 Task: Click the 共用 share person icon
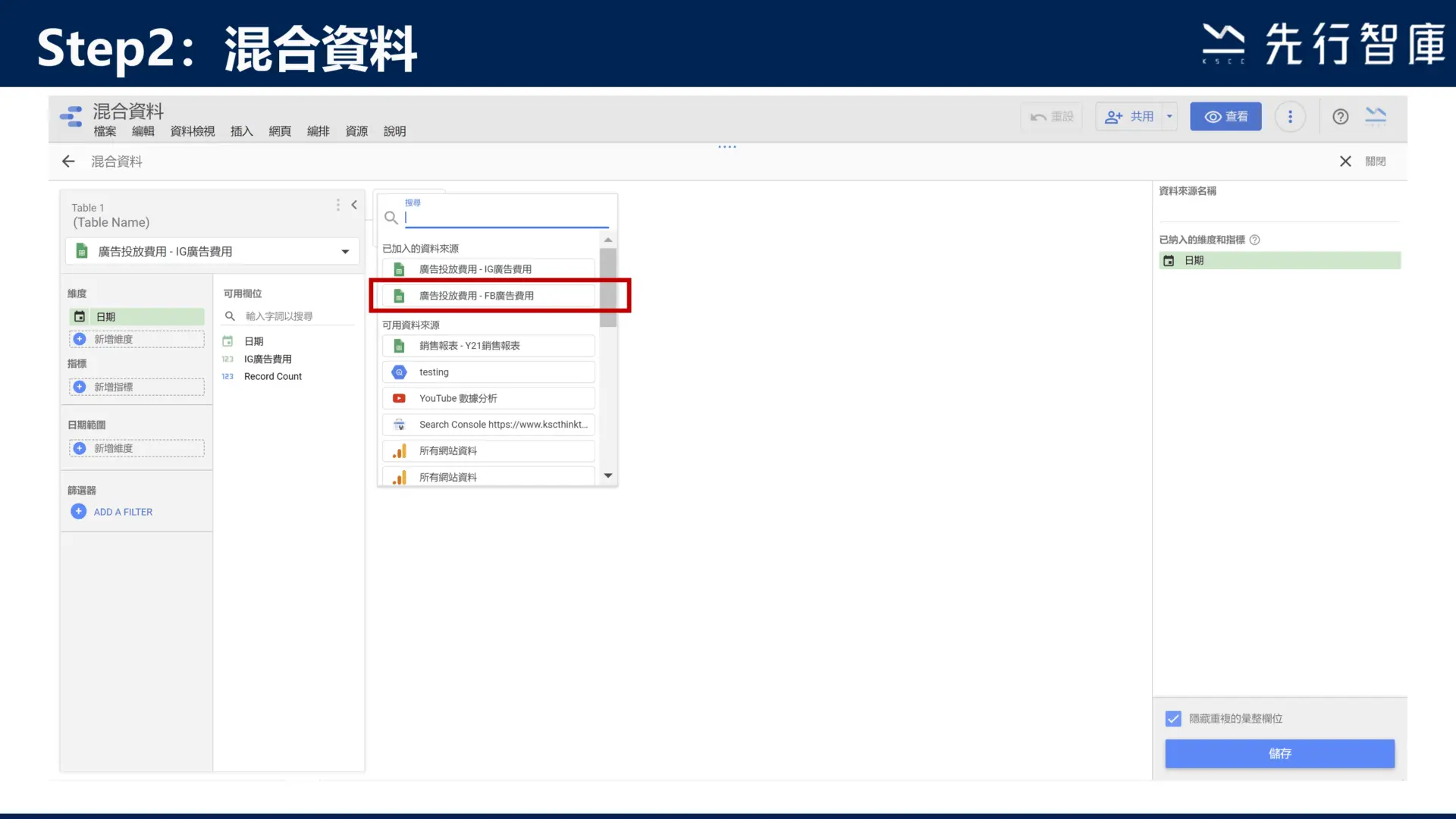(1113, 117)
